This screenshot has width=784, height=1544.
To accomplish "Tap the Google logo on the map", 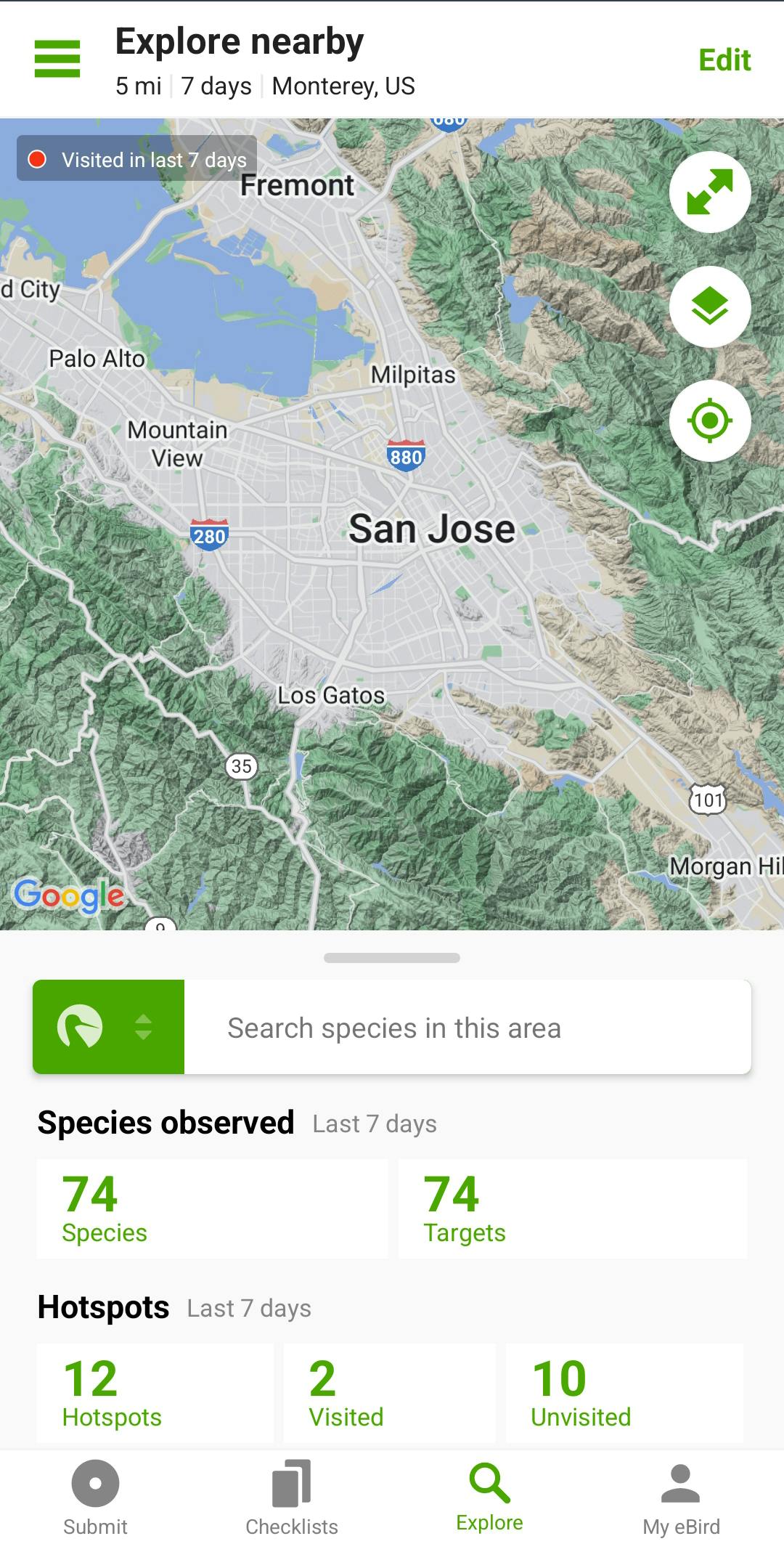I will click(69, 895).
